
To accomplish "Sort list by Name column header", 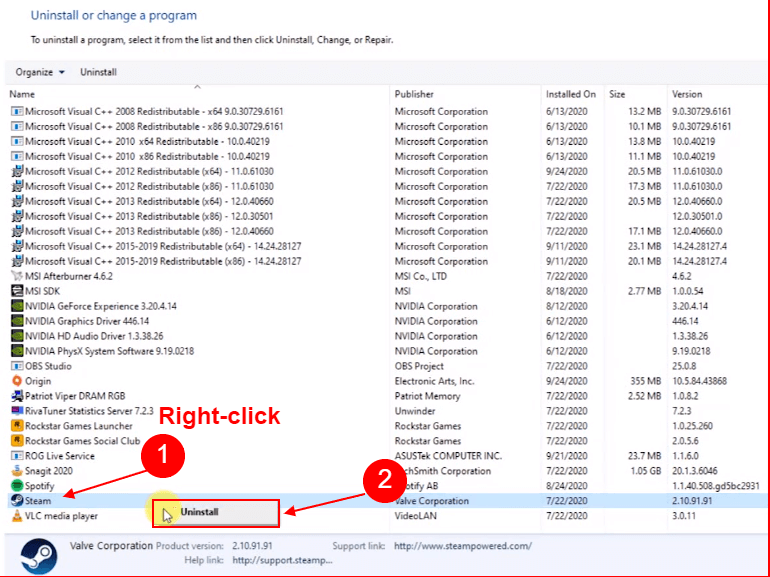I will point(22,94).
